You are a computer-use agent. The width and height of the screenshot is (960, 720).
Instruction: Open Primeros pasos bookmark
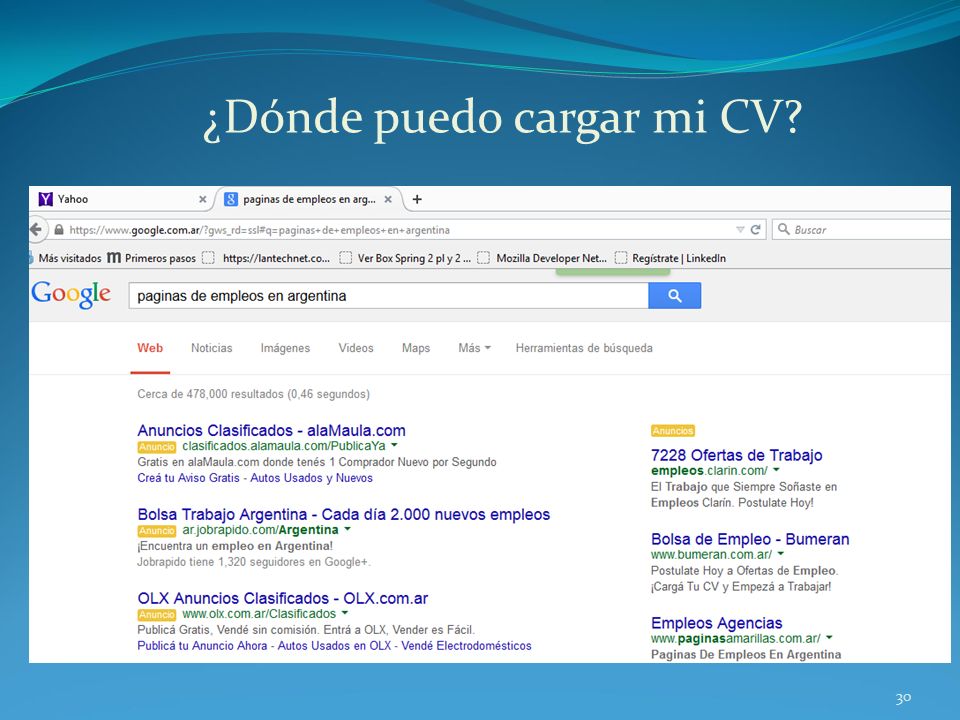[x=152, y=258]
